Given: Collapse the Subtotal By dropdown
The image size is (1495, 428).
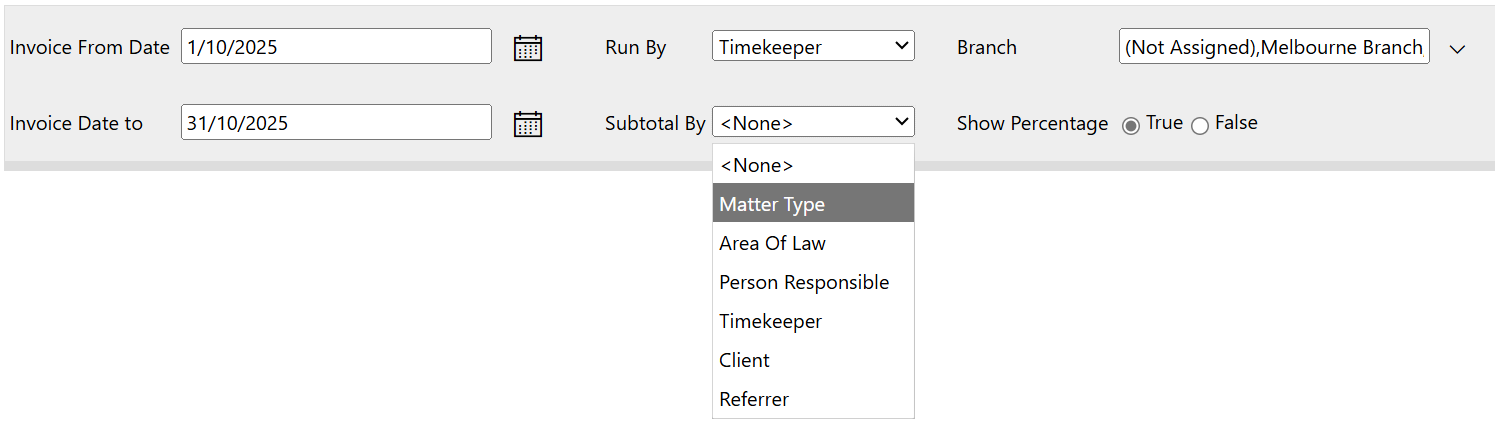Looking at the screenshot, I should [x=813, y=122].
